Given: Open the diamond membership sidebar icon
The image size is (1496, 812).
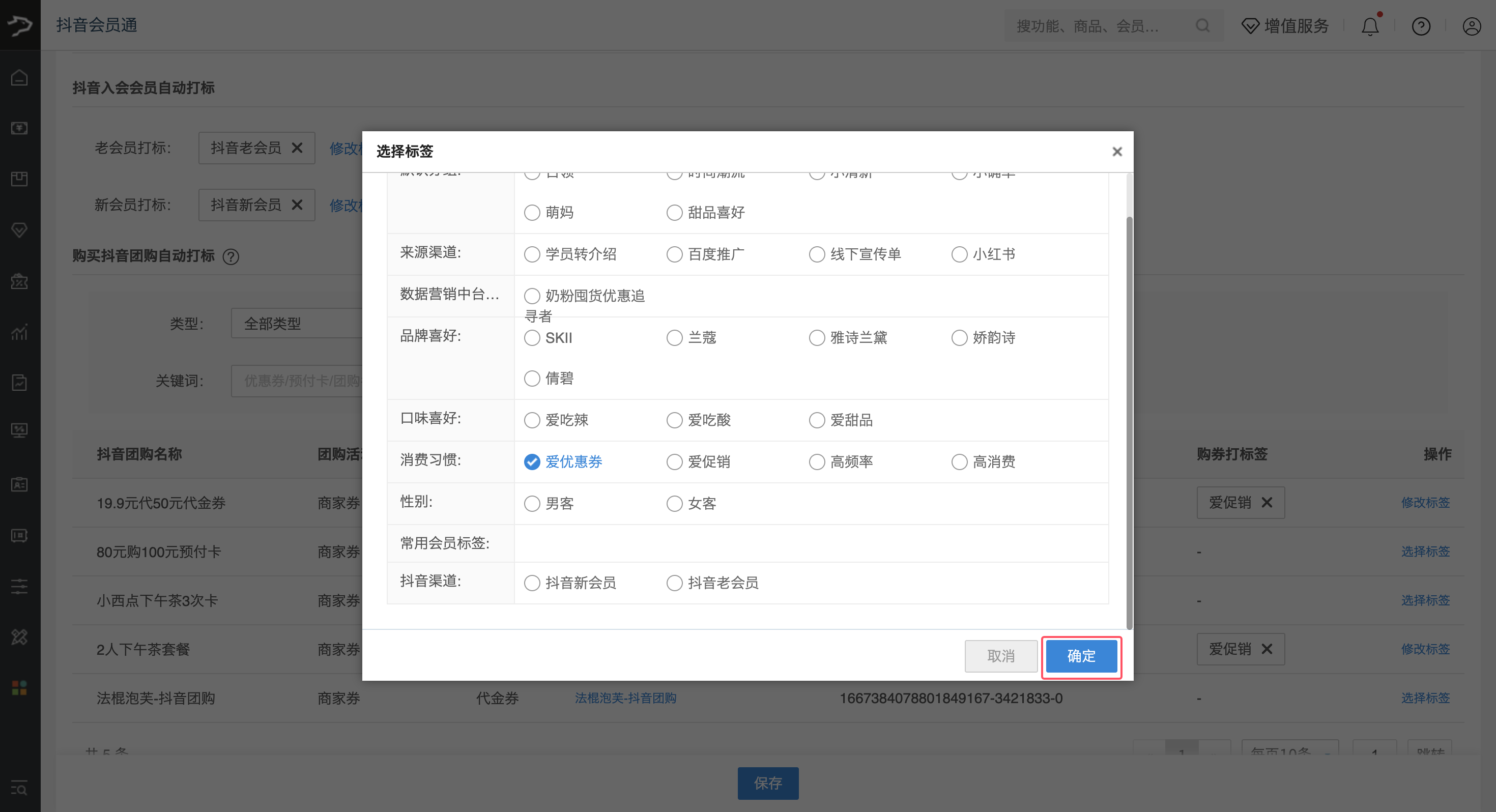Looking at the screenshot, I should (19, 230).
